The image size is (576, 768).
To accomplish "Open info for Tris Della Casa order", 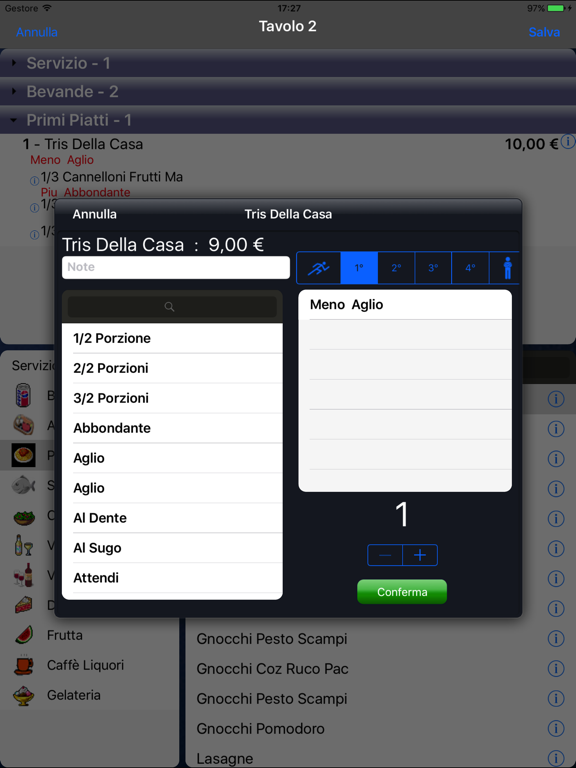I will (x=568, y=142).
